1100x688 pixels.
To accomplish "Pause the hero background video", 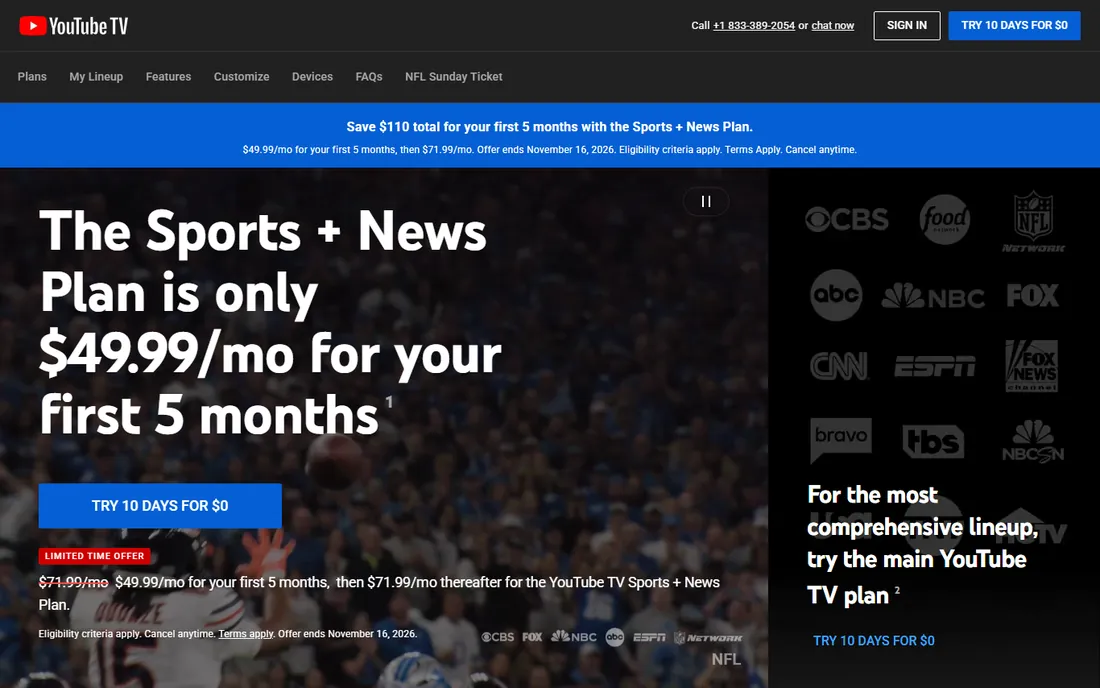I will 706,201.
